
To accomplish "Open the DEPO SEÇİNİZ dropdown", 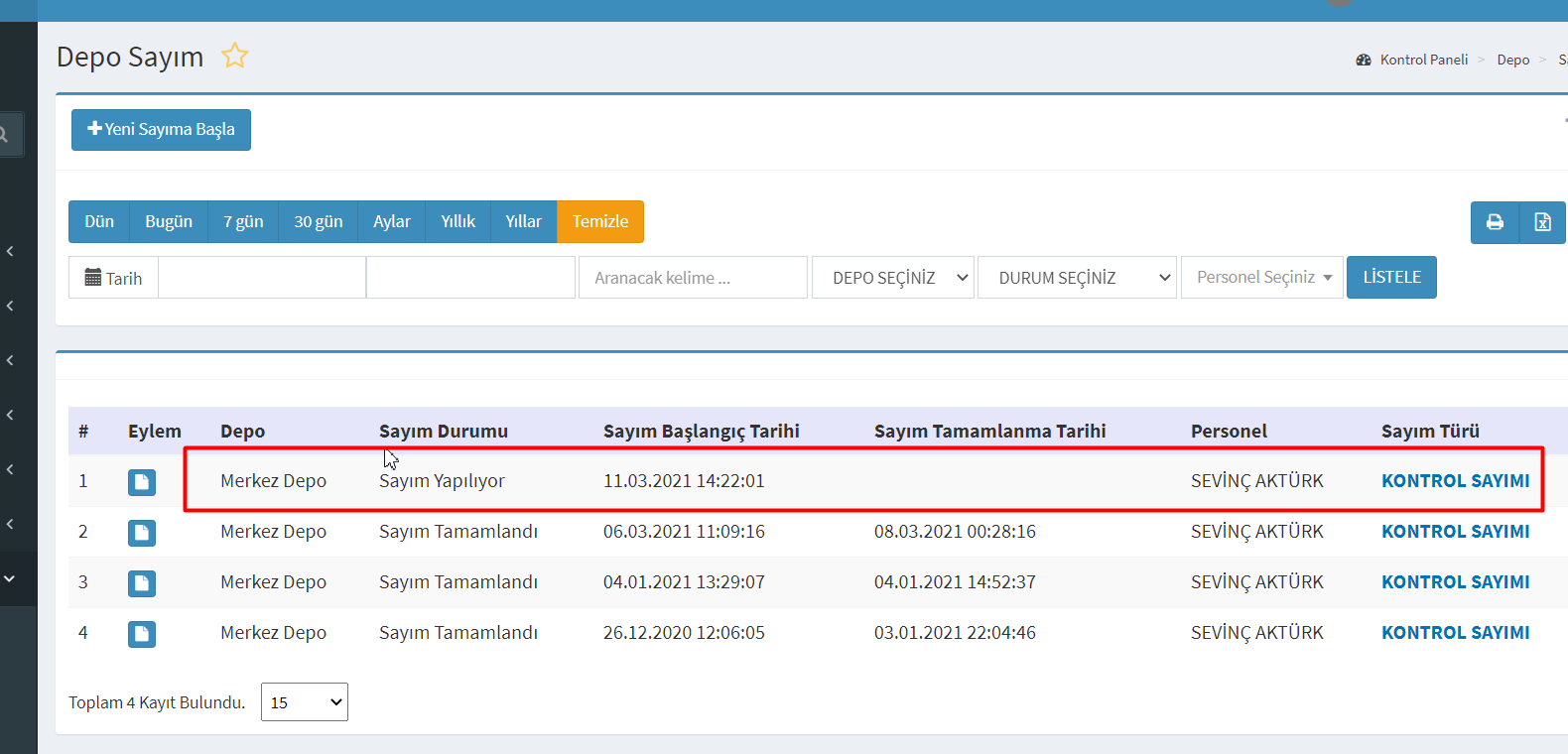I will tap(892, 278).
